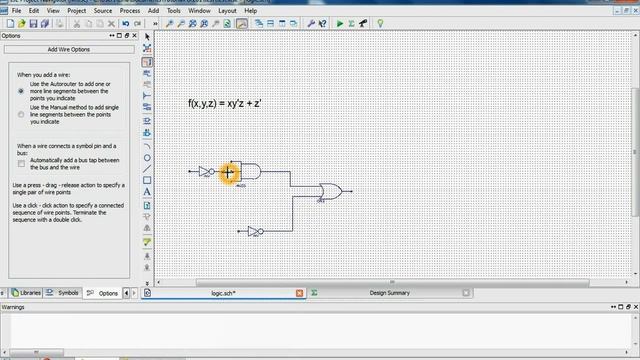Click the Undo arrow icon
The height and width of the screenshot is (360, 640).
coord(126,24)
